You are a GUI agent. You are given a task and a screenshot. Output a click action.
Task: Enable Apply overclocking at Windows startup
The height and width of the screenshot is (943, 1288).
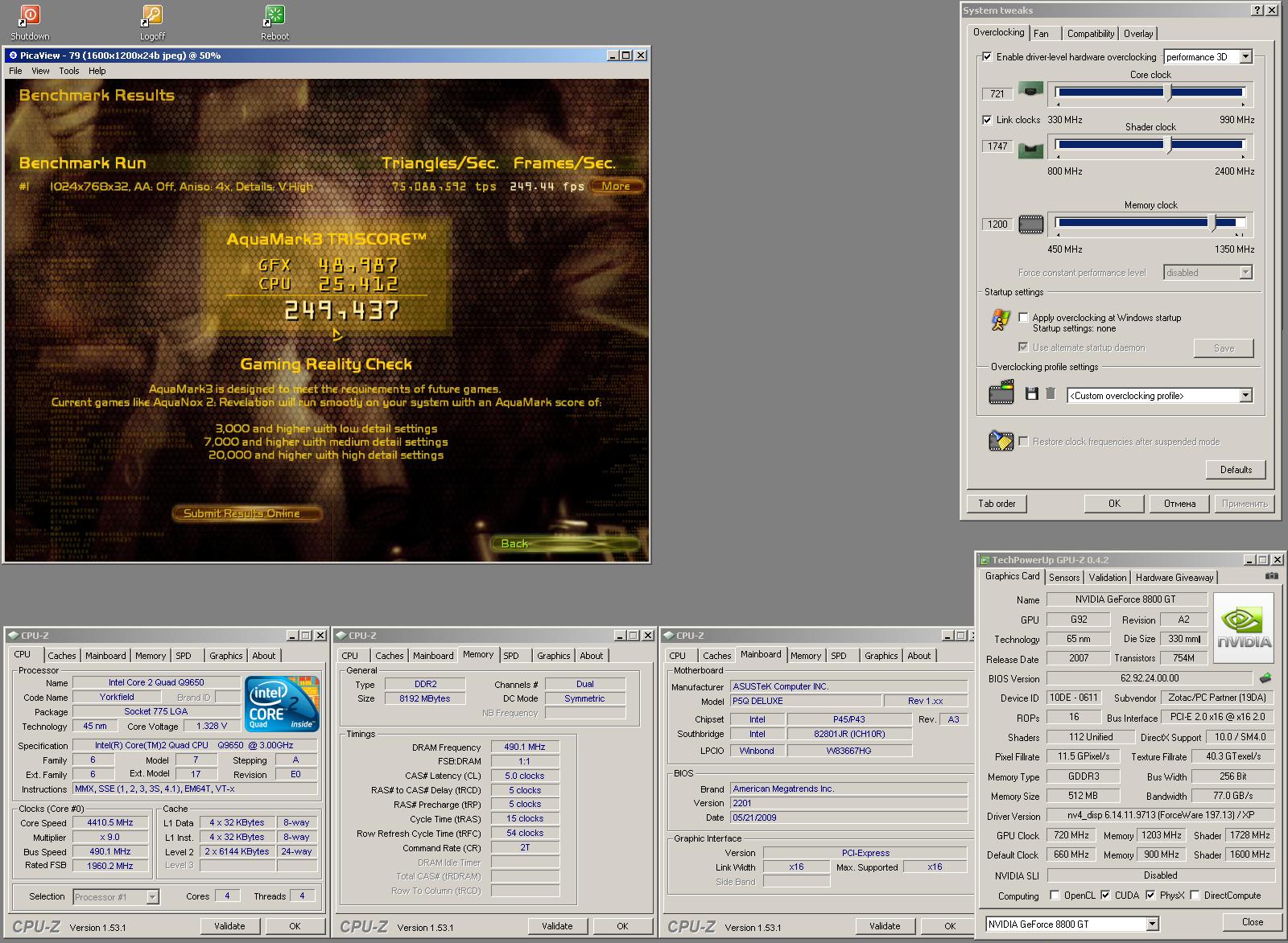(1023, 318)
